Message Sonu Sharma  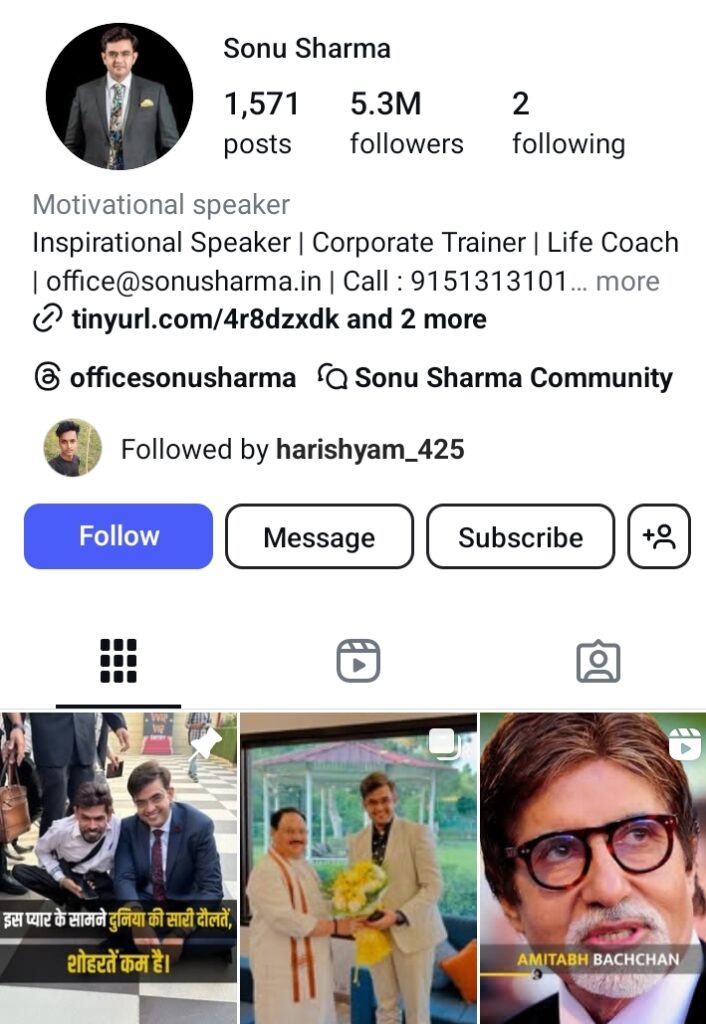[319, 536]
